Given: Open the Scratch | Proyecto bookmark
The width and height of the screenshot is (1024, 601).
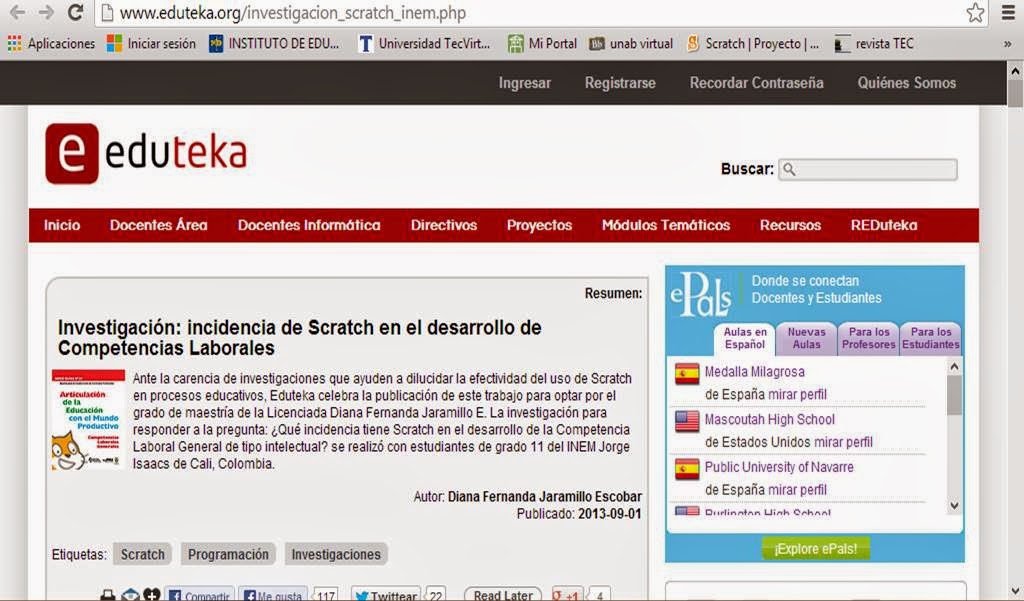Looking at the screenshot, I should 753,44.
